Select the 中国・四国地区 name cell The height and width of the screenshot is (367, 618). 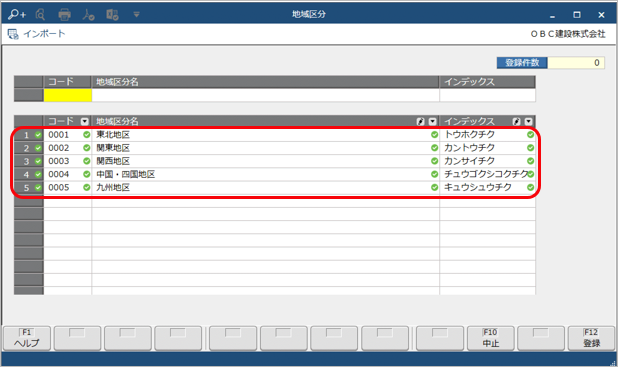click(x=265, y=174)
